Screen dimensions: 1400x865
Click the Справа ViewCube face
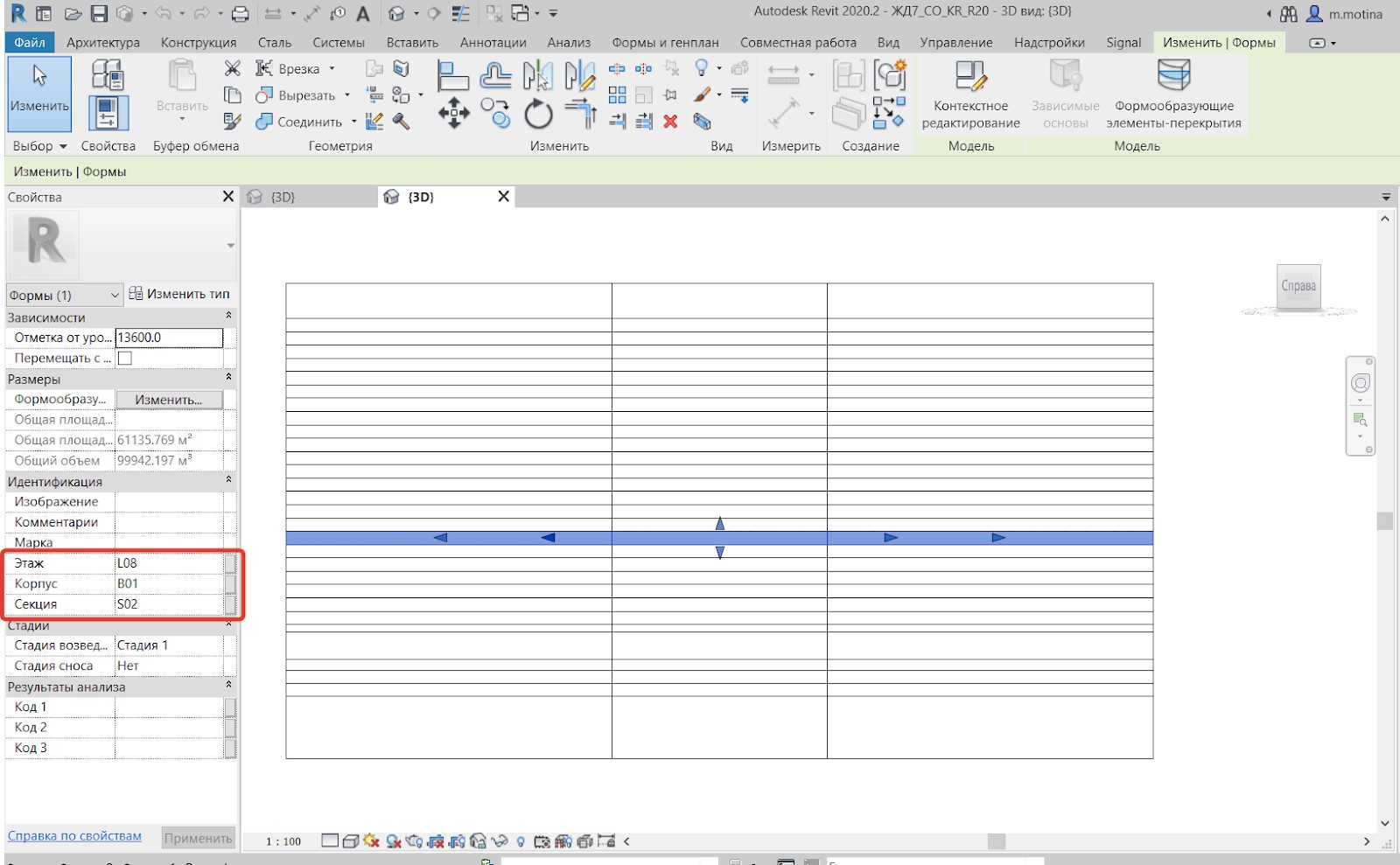1298,286
